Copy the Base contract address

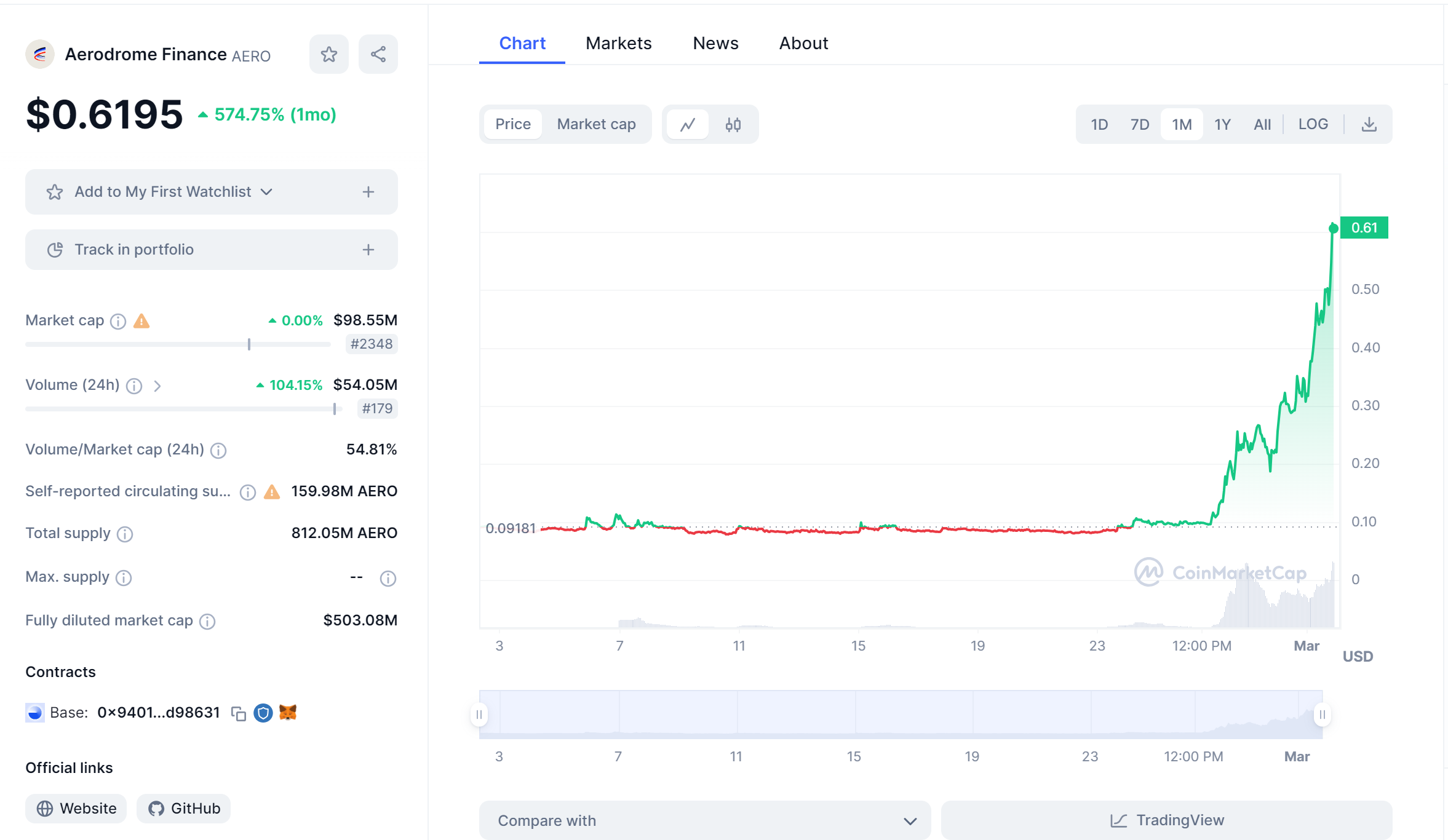(239, 713)
